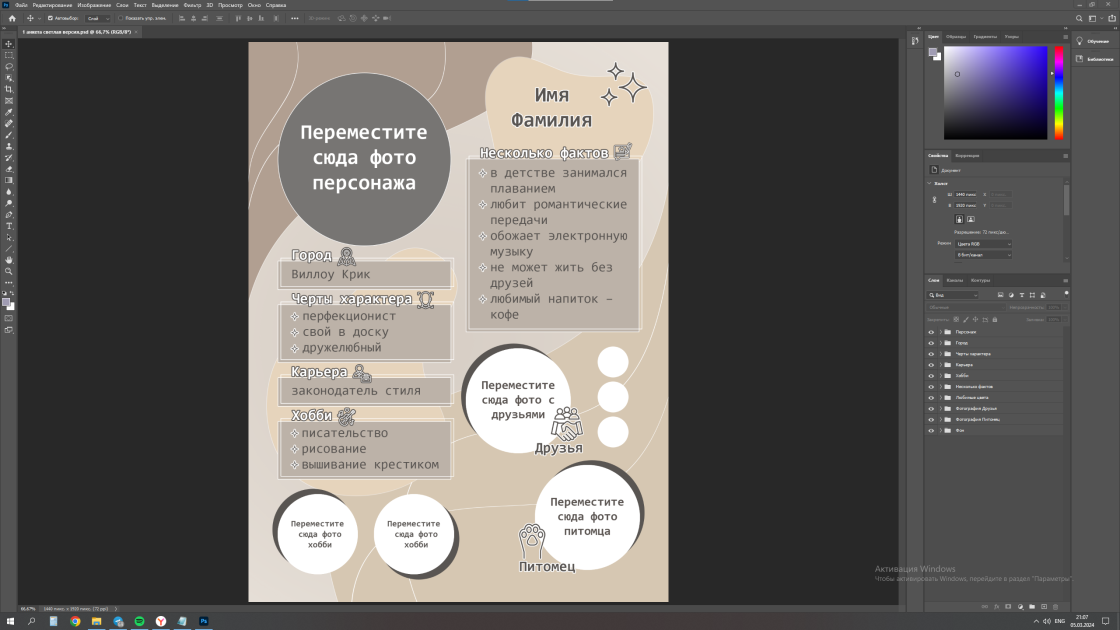Open the Фильтр menu
1120x630 pixels.
click(x=192, y=5)
